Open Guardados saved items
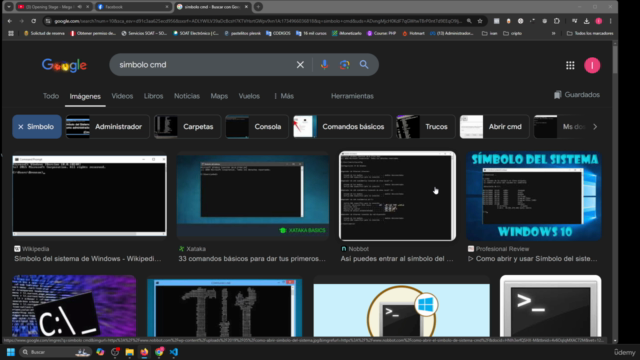The image size is (640, 360). (x=577, y=95)
